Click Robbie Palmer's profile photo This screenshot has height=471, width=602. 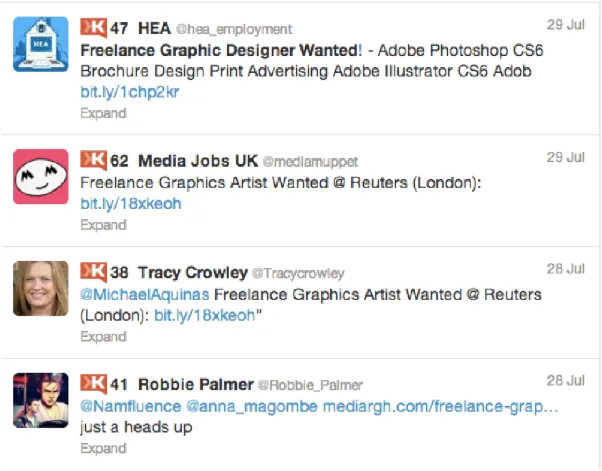(x=41, y=401)
